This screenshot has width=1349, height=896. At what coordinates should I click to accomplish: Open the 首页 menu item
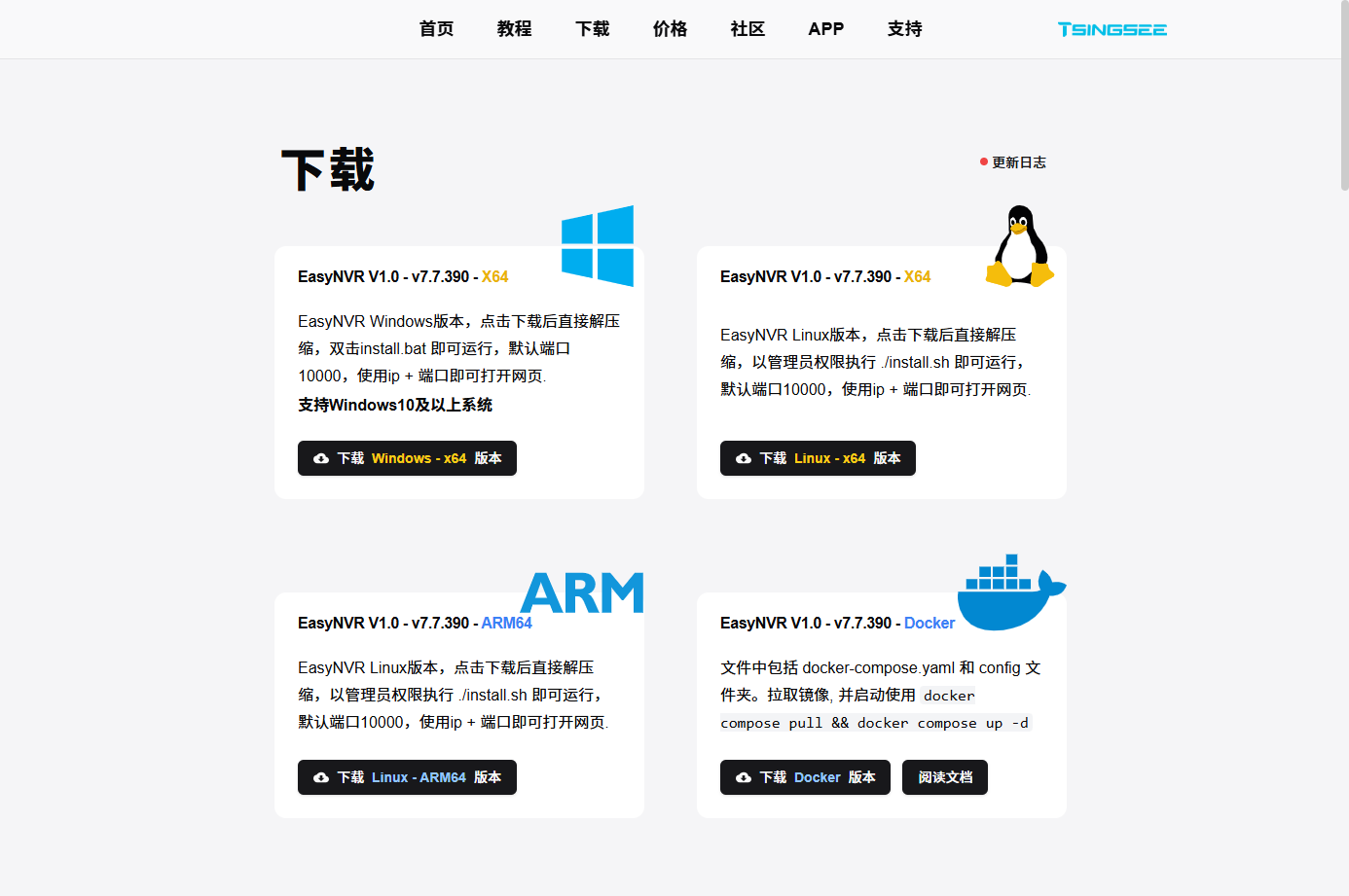[437, 29]
